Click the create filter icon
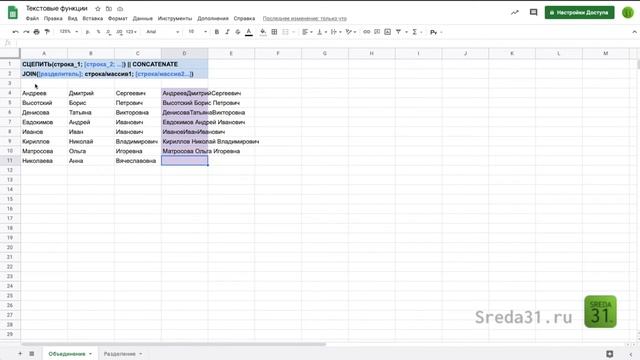The width and height of the screenshot is (640, 360). pos(398,32)
